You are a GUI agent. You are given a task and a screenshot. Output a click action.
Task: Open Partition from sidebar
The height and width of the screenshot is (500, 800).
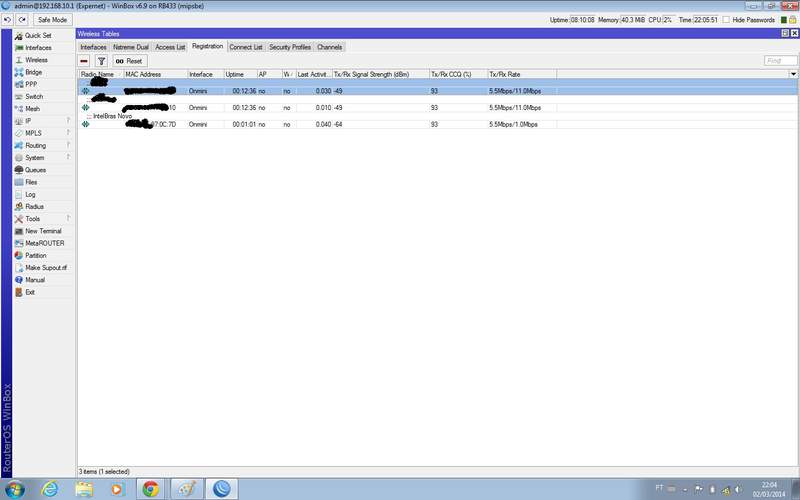click(x=35, y=256)
